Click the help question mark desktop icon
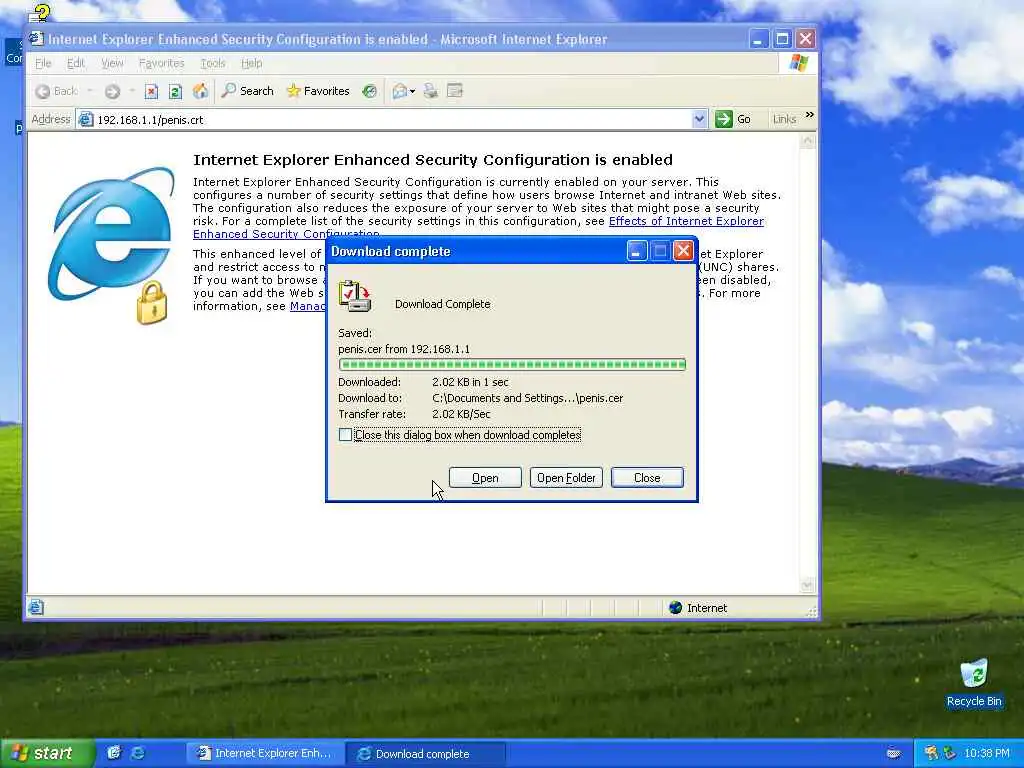 [40, 13]
